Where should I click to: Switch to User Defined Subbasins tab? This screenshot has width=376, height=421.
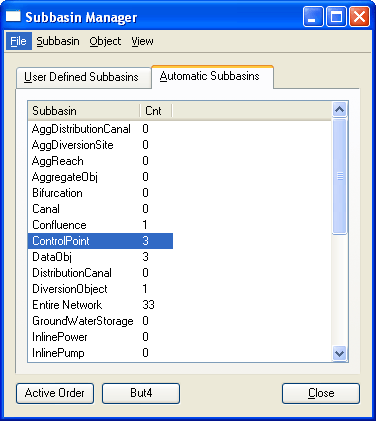(83, 78)
